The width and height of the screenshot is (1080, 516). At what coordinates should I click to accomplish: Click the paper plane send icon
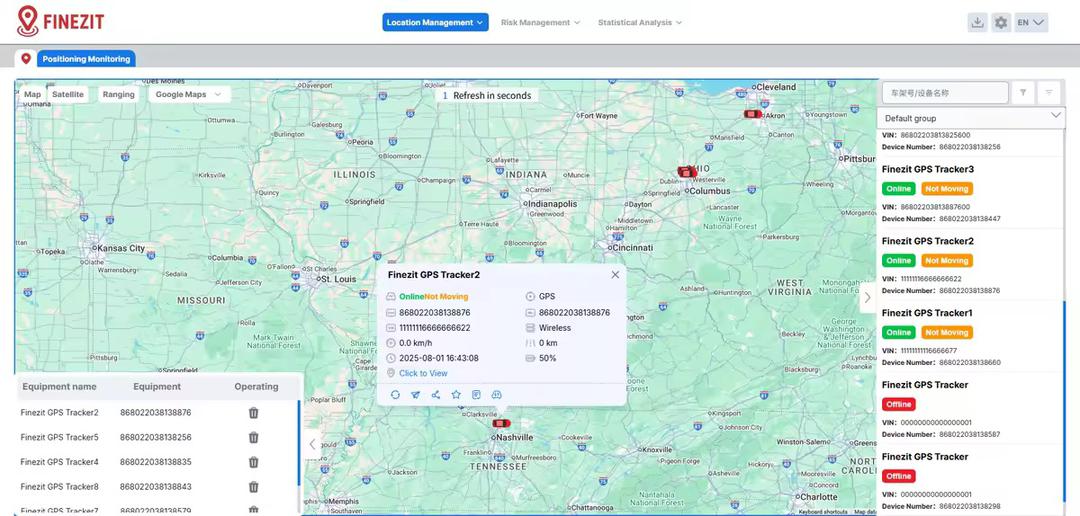coord(415,395)
